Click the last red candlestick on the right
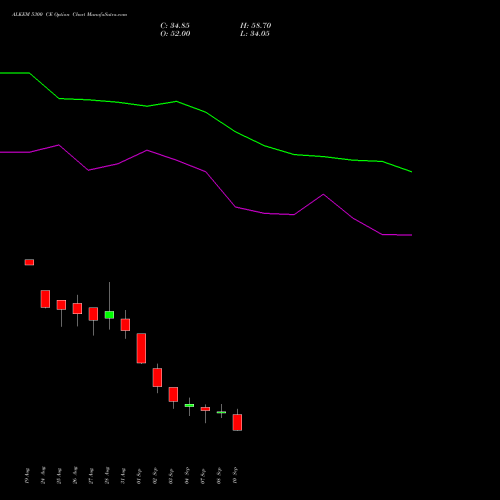The width and height of the screenshot is (500, 500). (237, 422)
